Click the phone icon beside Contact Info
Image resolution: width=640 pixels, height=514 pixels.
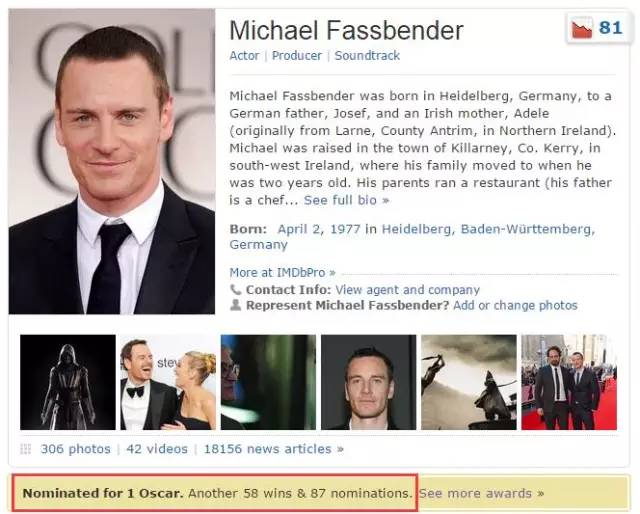[x=236, y=289]
